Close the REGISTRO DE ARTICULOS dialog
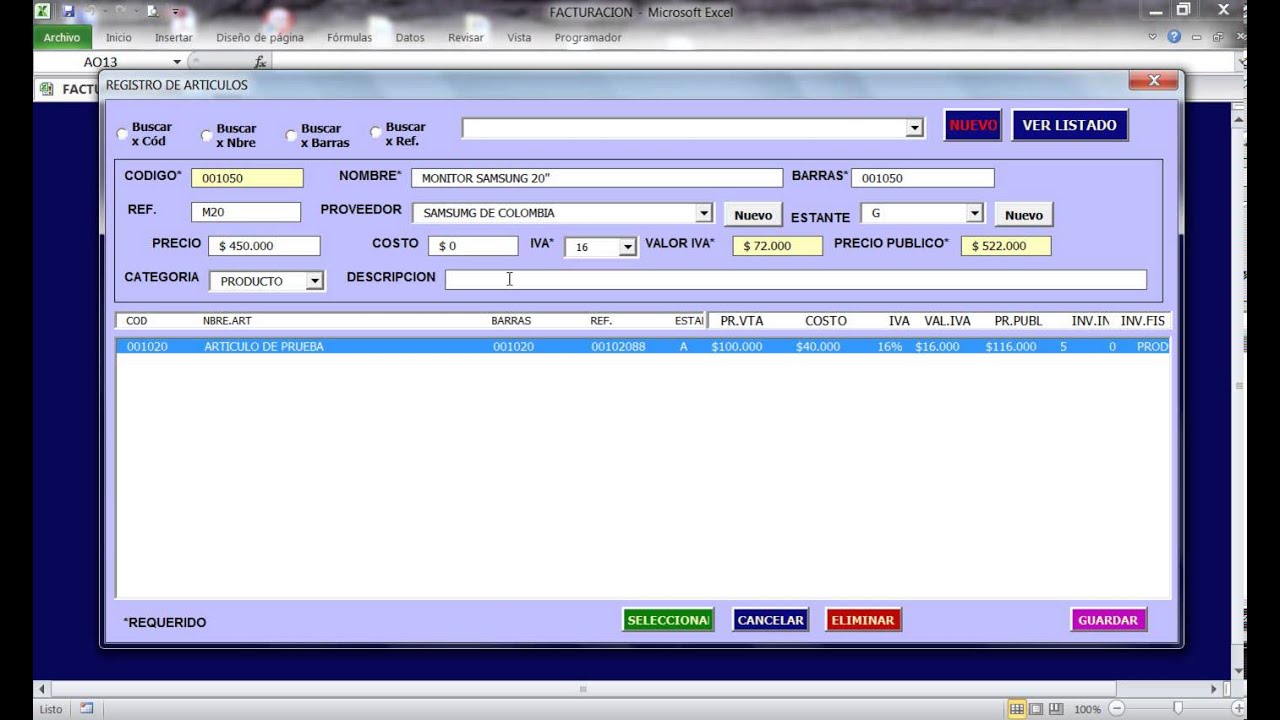Screen dimensions: 1280x720 (1154, 81)
